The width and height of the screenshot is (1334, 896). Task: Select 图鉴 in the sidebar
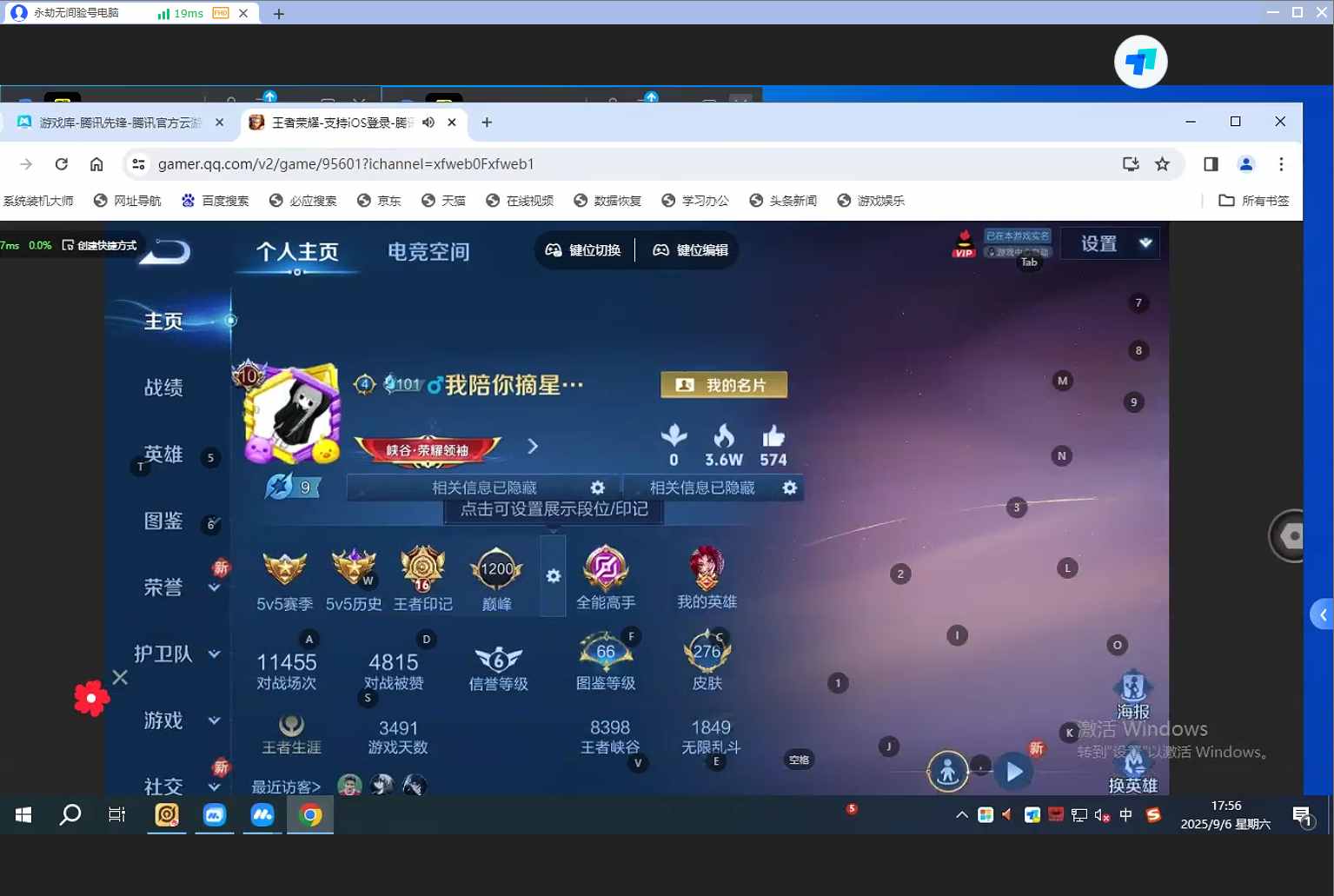163,521
